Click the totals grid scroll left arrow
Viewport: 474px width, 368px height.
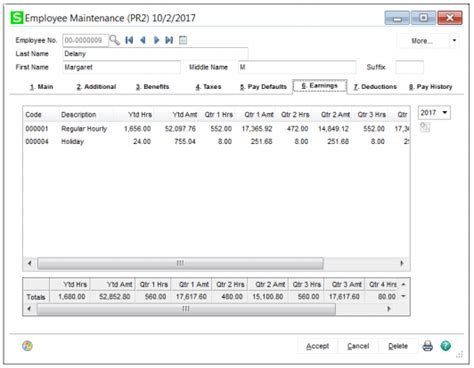pyautogui.click(x=29, y=309)
